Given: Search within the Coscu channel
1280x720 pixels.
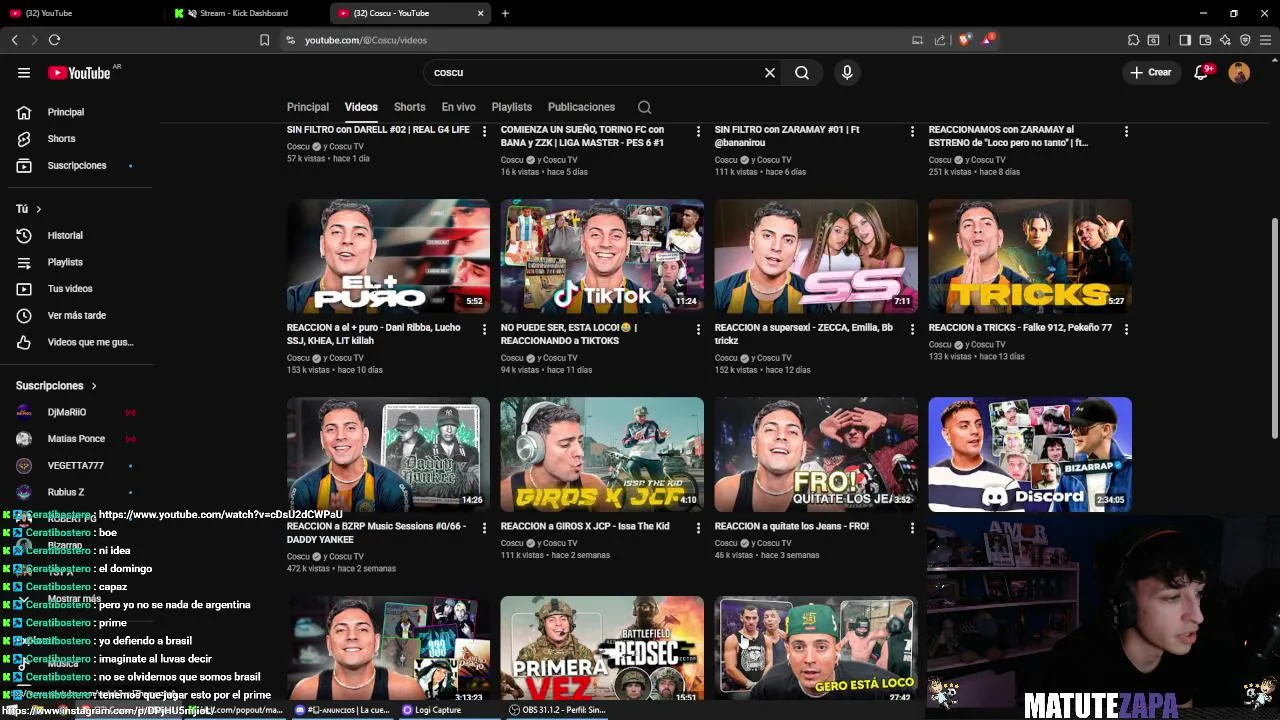Looking at the screenshot, I should [645, 107].
